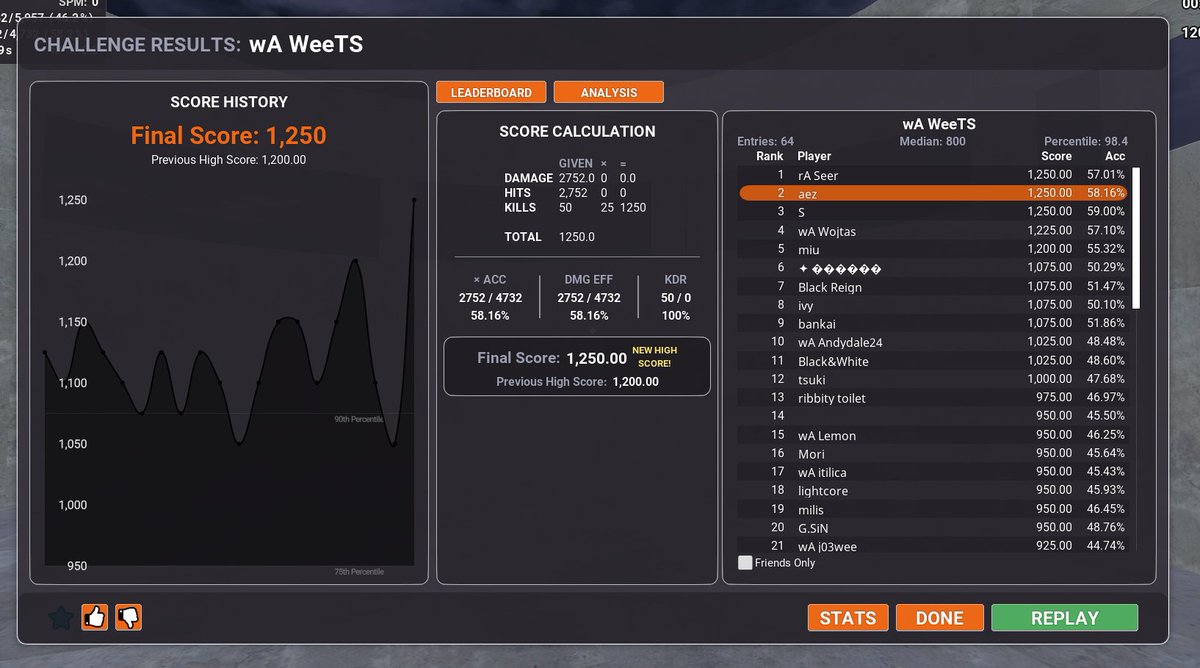Click the thumbs down icon
This screenshot has height=668, width=1200.
pos(129,618)
